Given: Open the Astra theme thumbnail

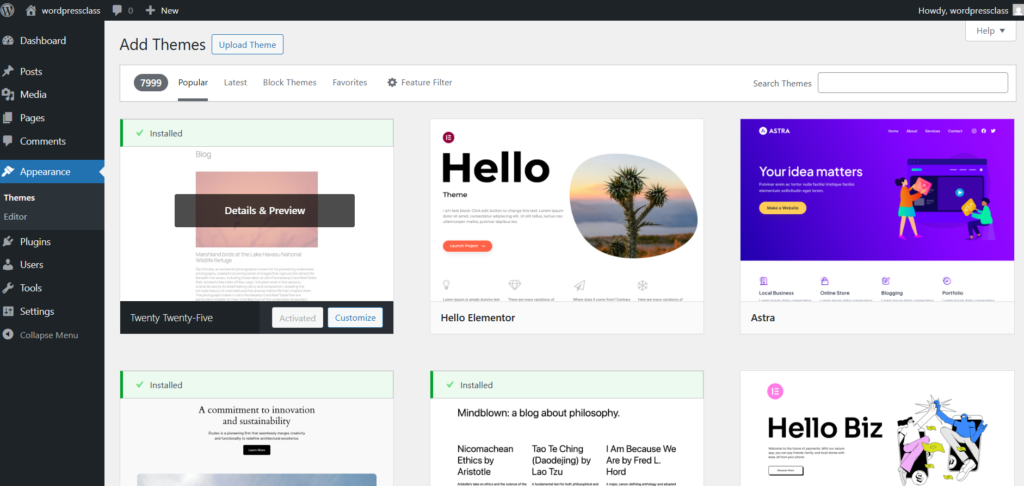Looking at the screenshot, I should tap(877, 210).
